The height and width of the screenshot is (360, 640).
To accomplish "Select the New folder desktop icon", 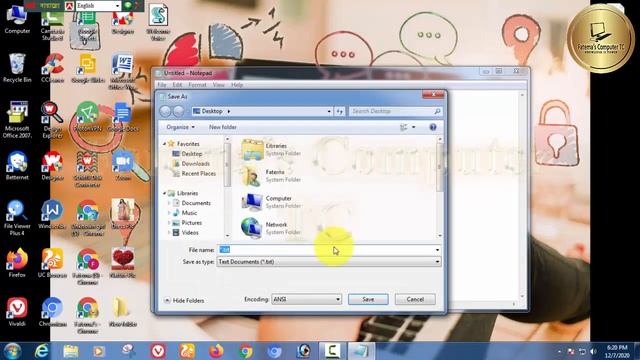I will (122, 312).
